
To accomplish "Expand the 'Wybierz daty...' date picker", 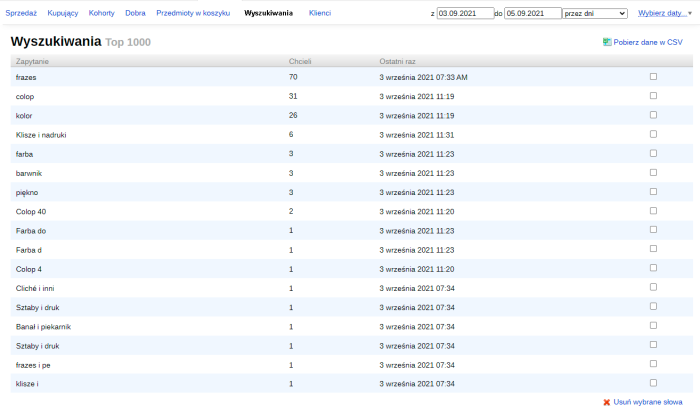I will 664,14.
